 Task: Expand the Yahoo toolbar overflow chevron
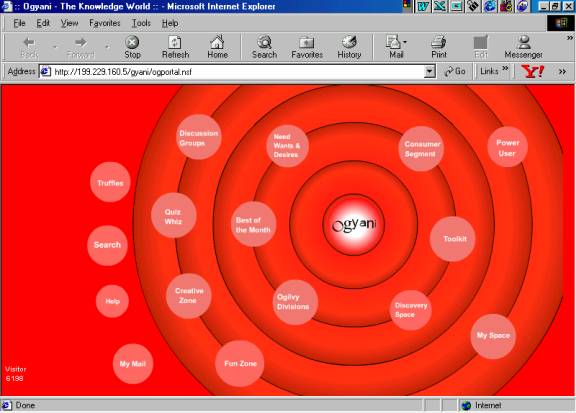tap(562, 71)
